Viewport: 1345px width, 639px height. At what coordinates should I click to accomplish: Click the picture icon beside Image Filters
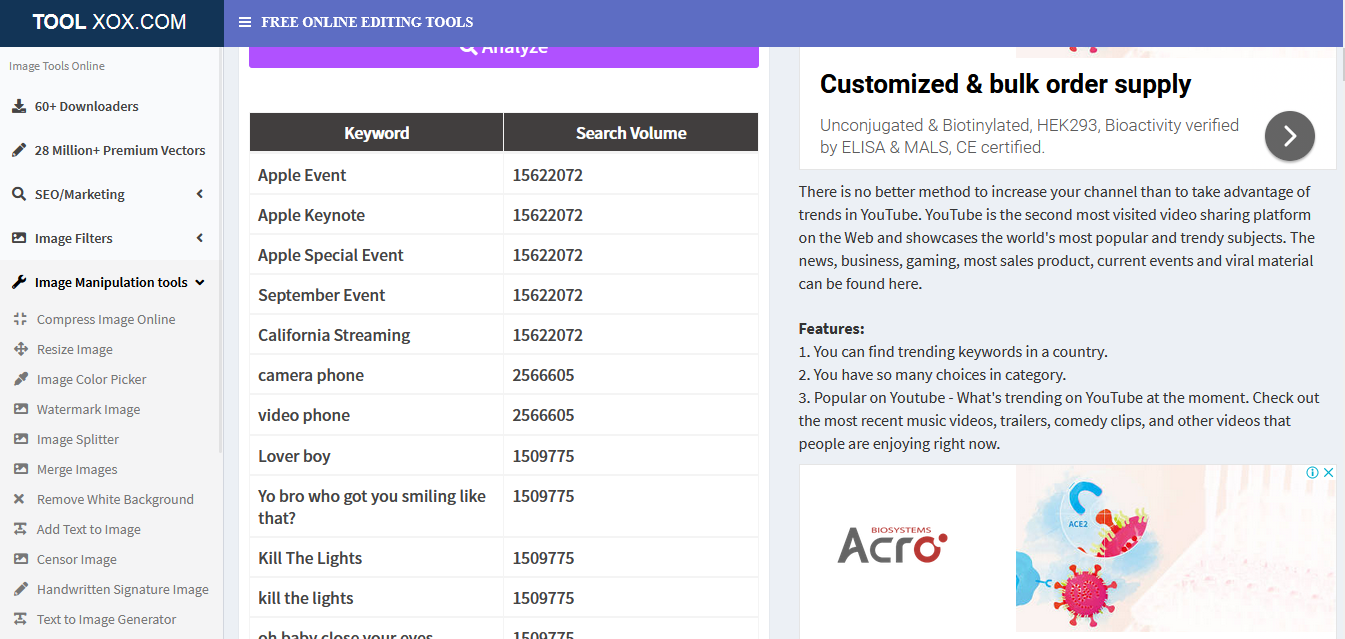coord(19,238)
